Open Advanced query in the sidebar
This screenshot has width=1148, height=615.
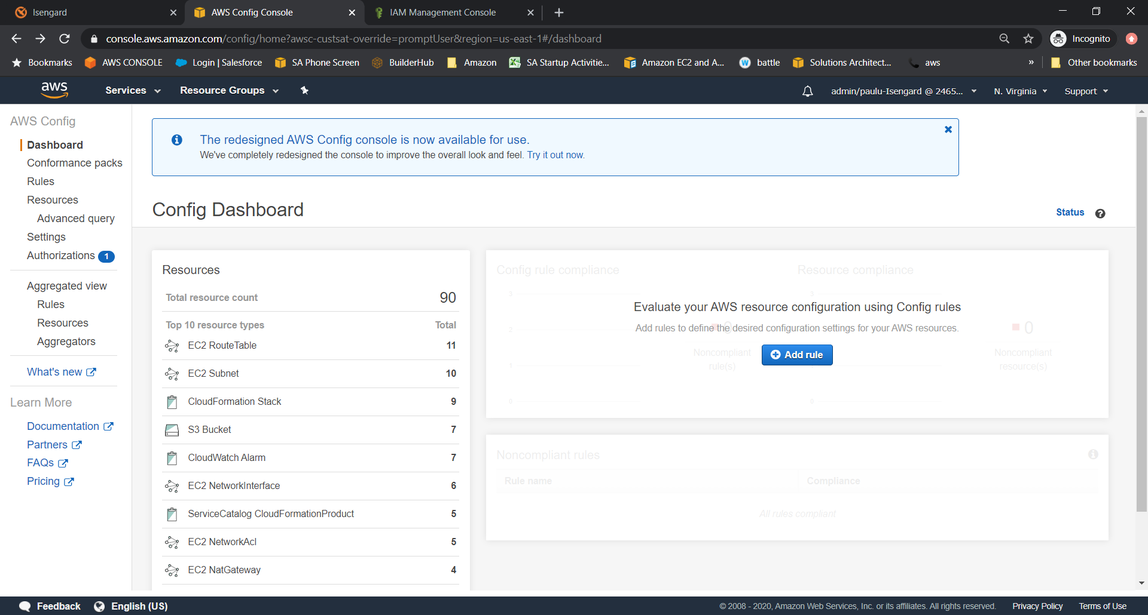point(75,218)
